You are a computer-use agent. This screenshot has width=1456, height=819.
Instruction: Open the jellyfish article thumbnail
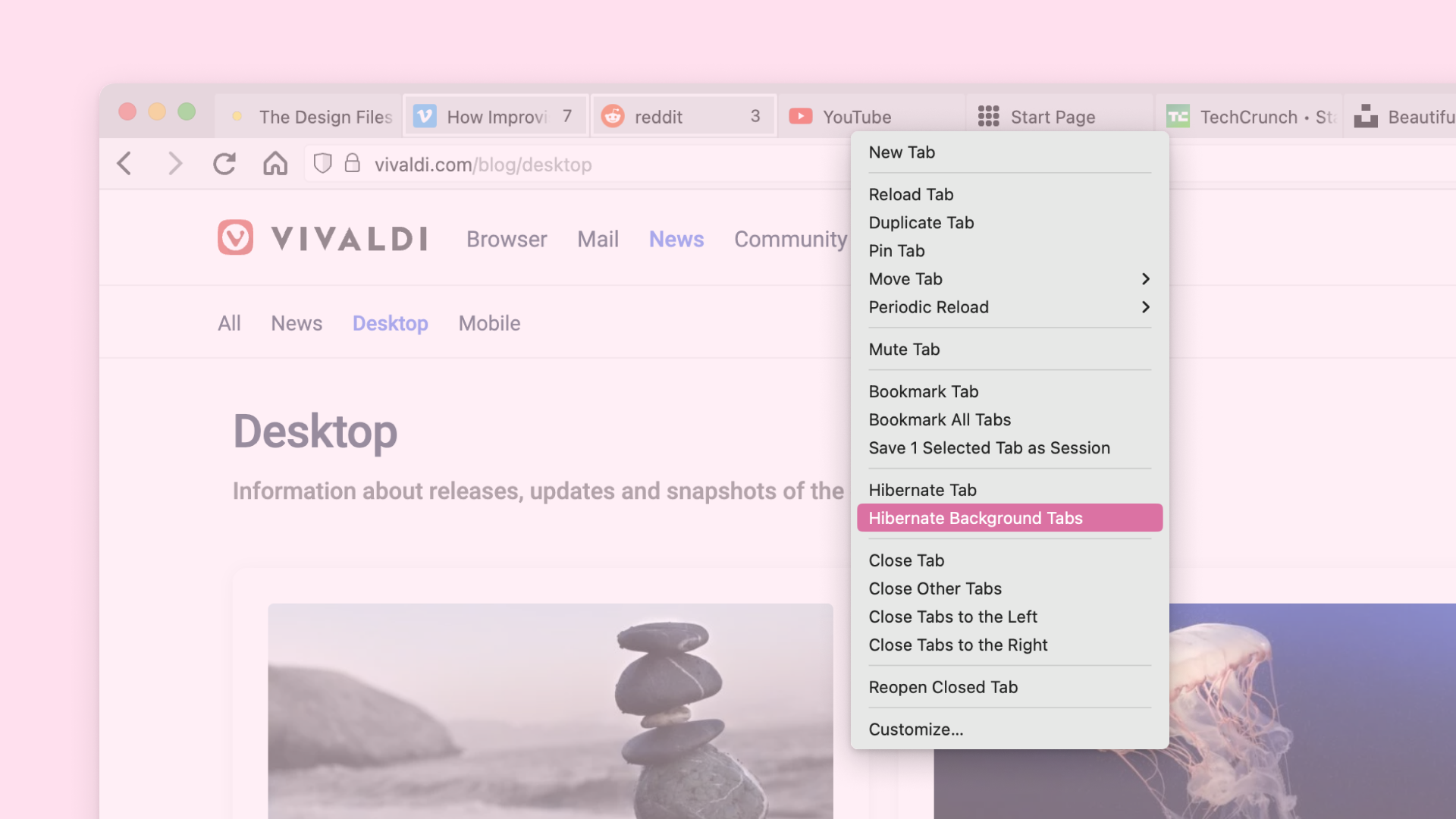pos(1312,711)
